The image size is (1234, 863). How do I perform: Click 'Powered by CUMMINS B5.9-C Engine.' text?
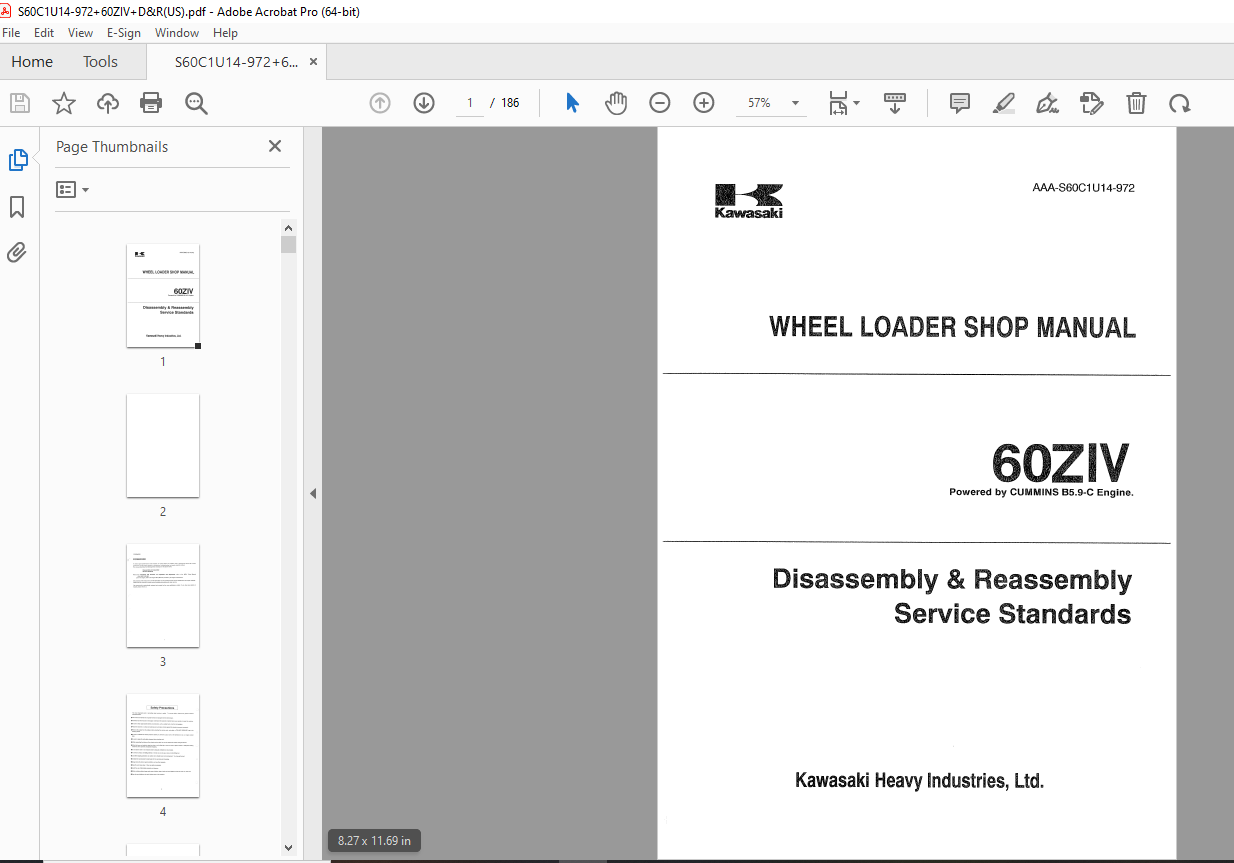(1041, 492)
